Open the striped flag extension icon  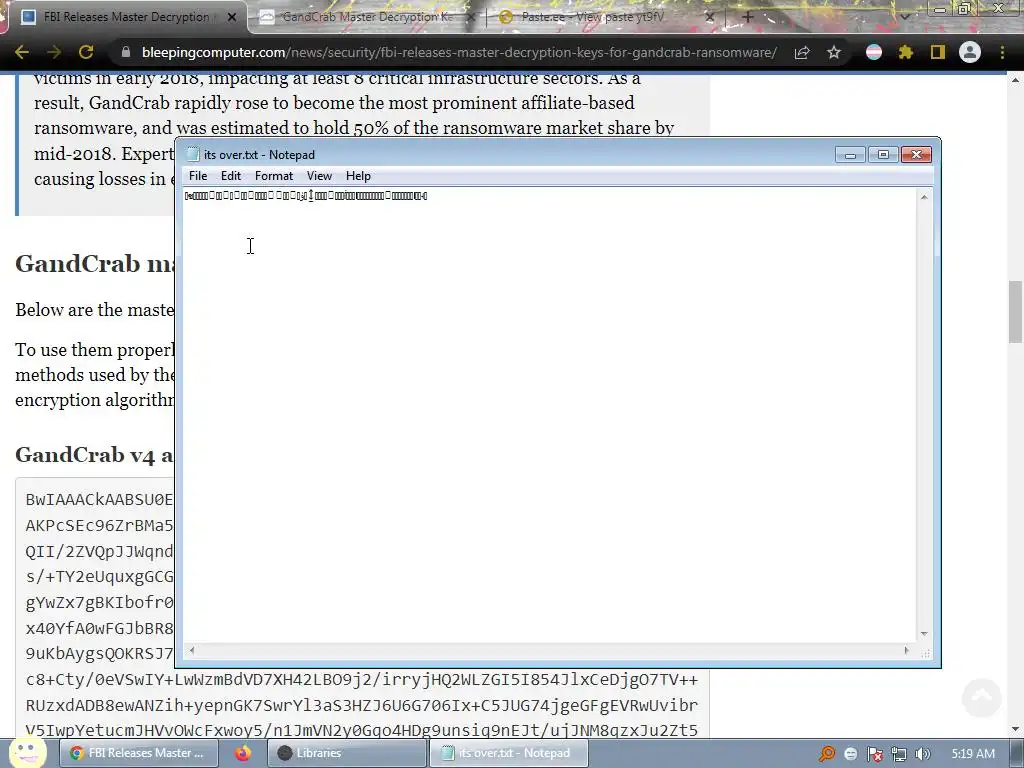pos(874,52)
